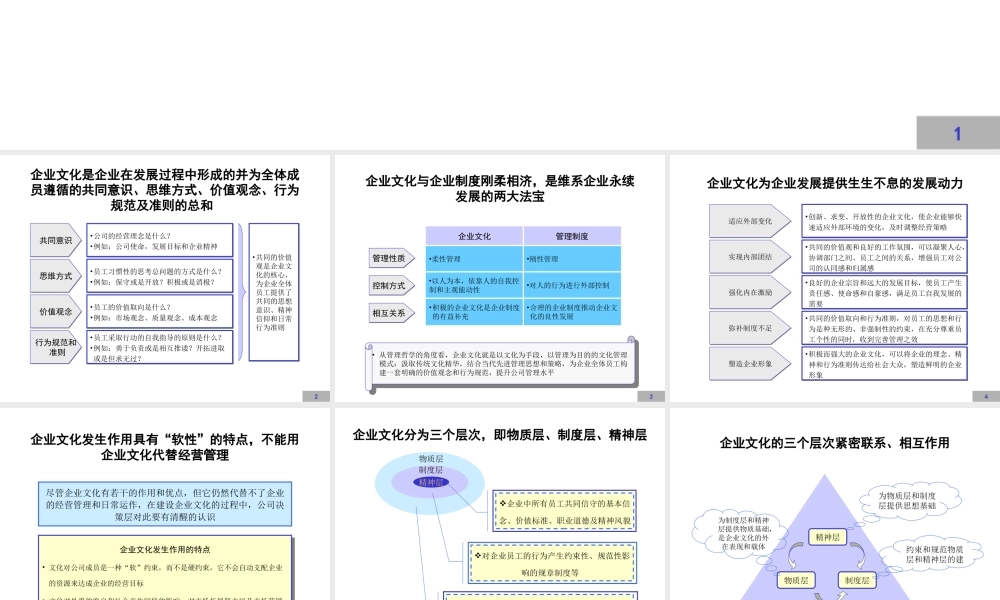Screen dimensions: 1000x600
Task: Click the cell 对人的行为进行外部控制
Action: pyautogui.click(x=572, y=285)
